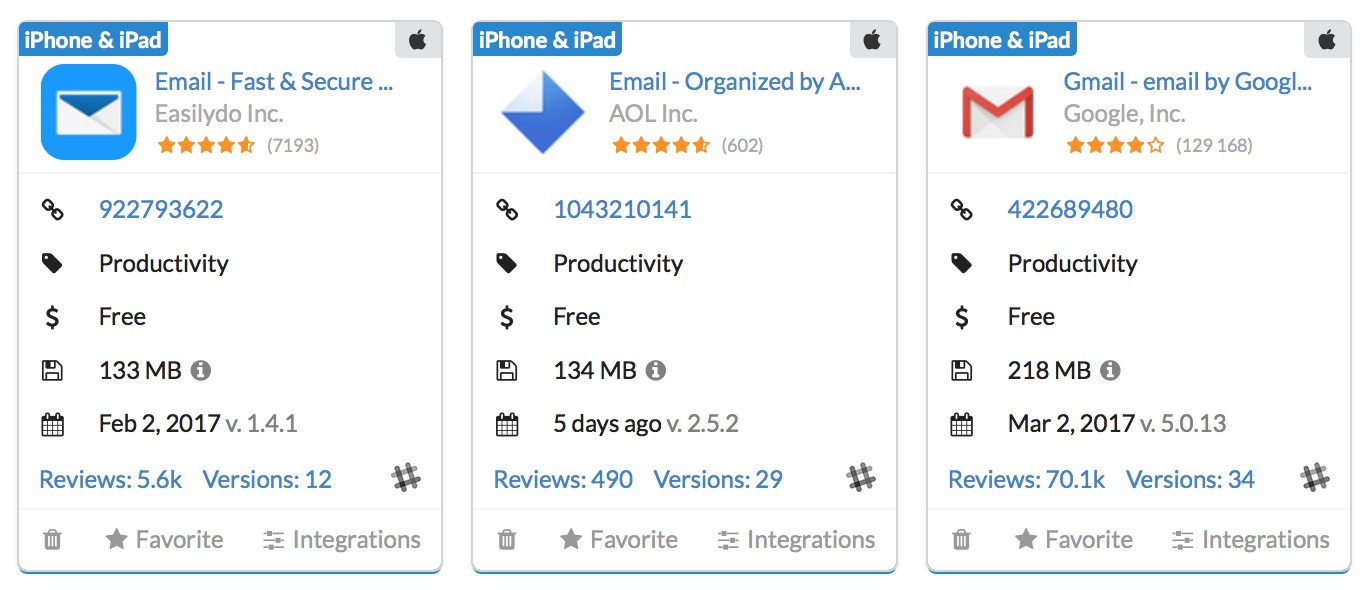Viewport: 1370px width, 590px height.
Task: Open the "Gmail - email by Google" title link
Action: coord(1187,82)
